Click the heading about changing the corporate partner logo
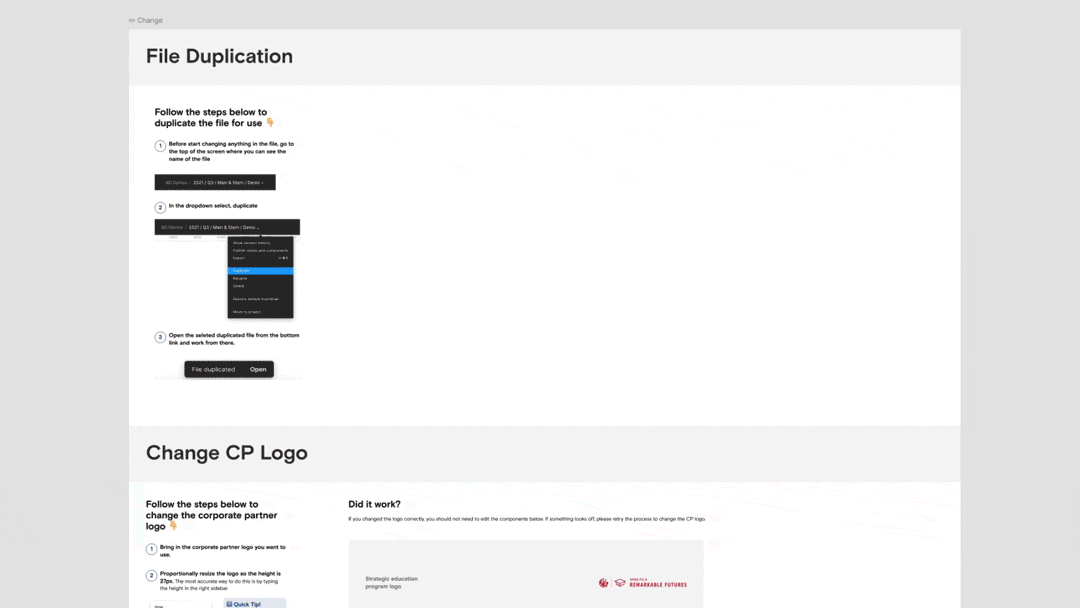Screen dimensions: 1080x608 [x=211, y=515]
